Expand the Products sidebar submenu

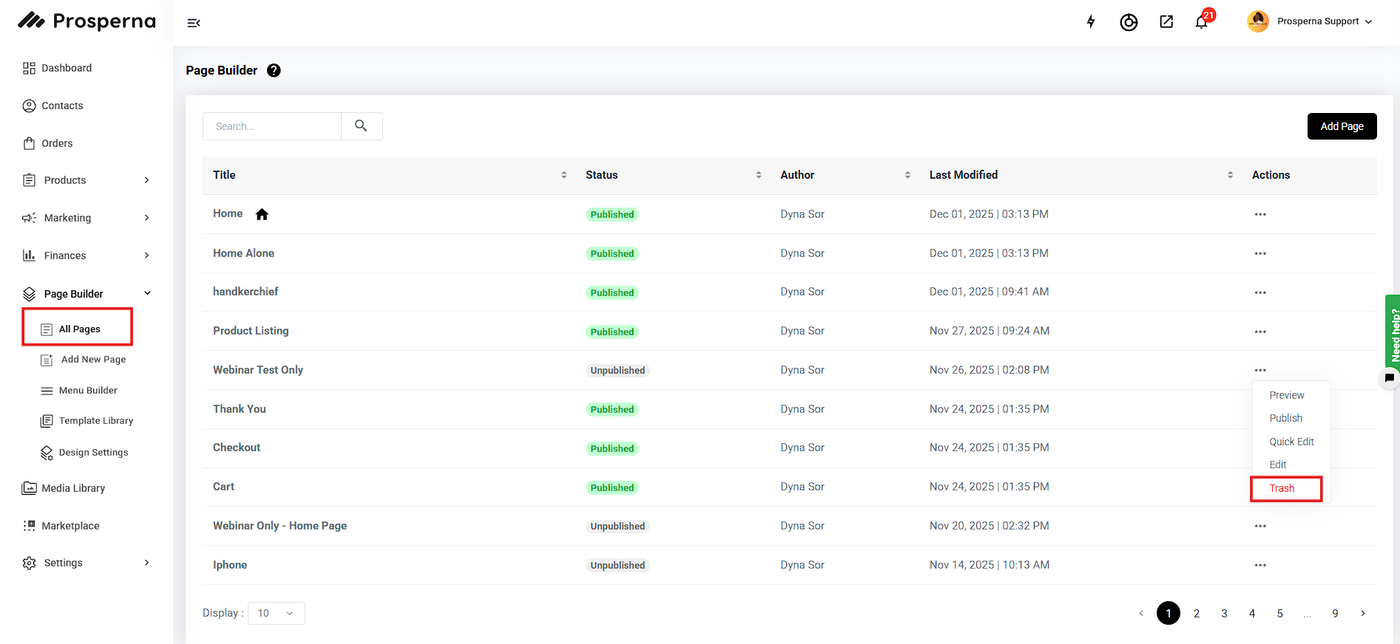point(147,180)
